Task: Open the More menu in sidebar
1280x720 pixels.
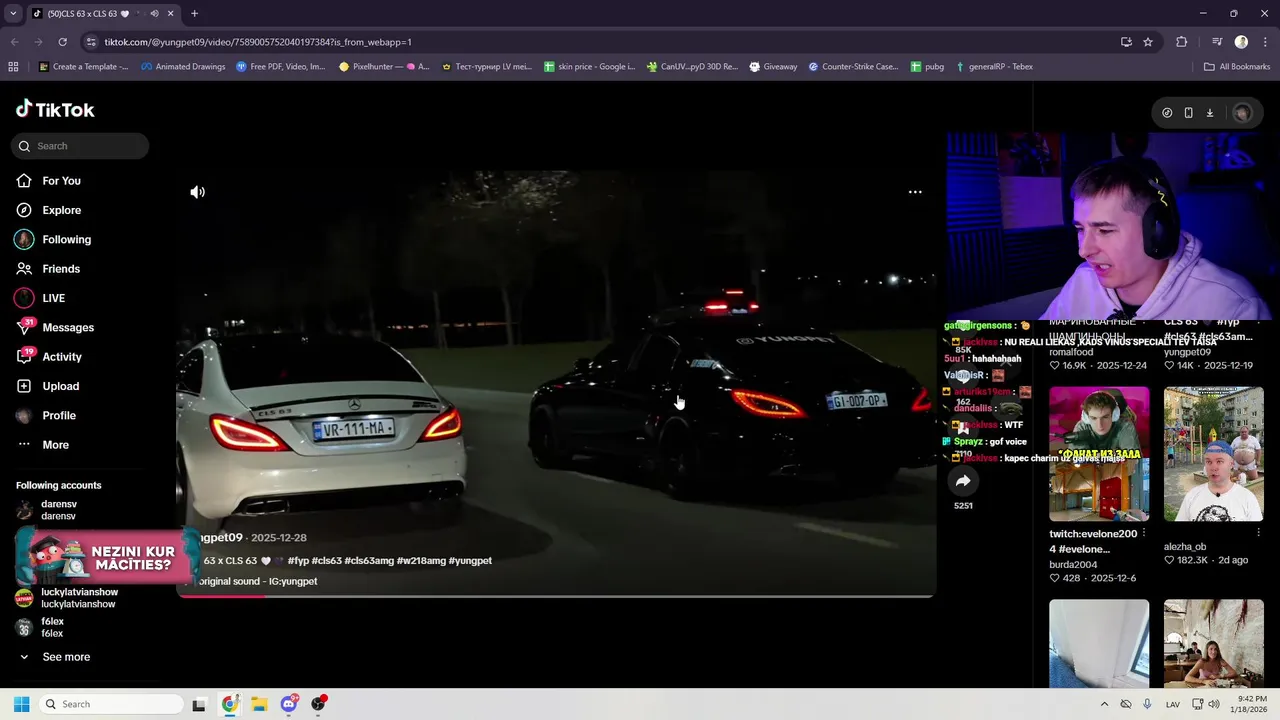Action: pos(42,444)
